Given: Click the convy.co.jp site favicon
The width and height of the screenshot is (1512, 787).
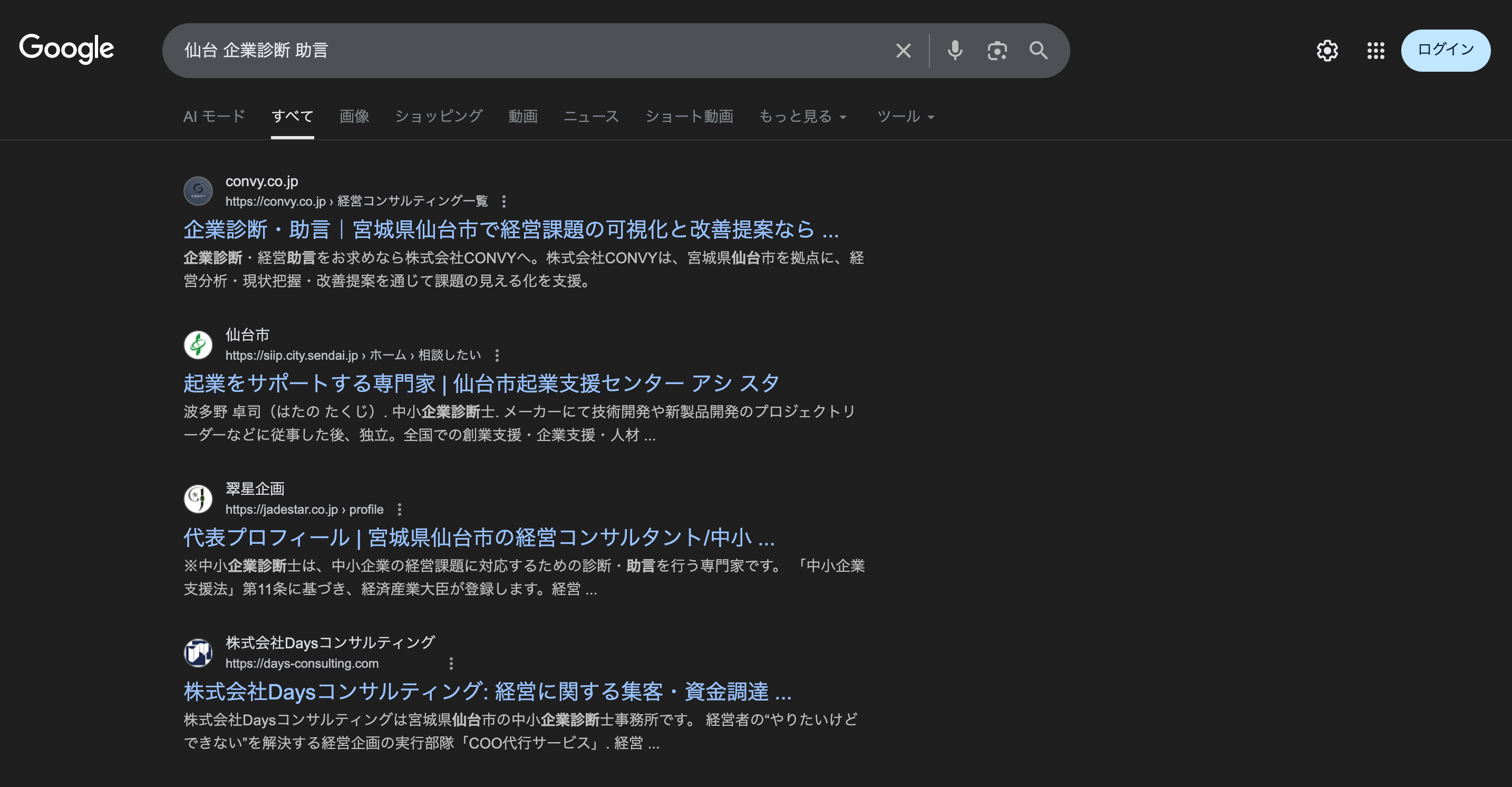Looking at the screenshot, I should click(198, 191).
